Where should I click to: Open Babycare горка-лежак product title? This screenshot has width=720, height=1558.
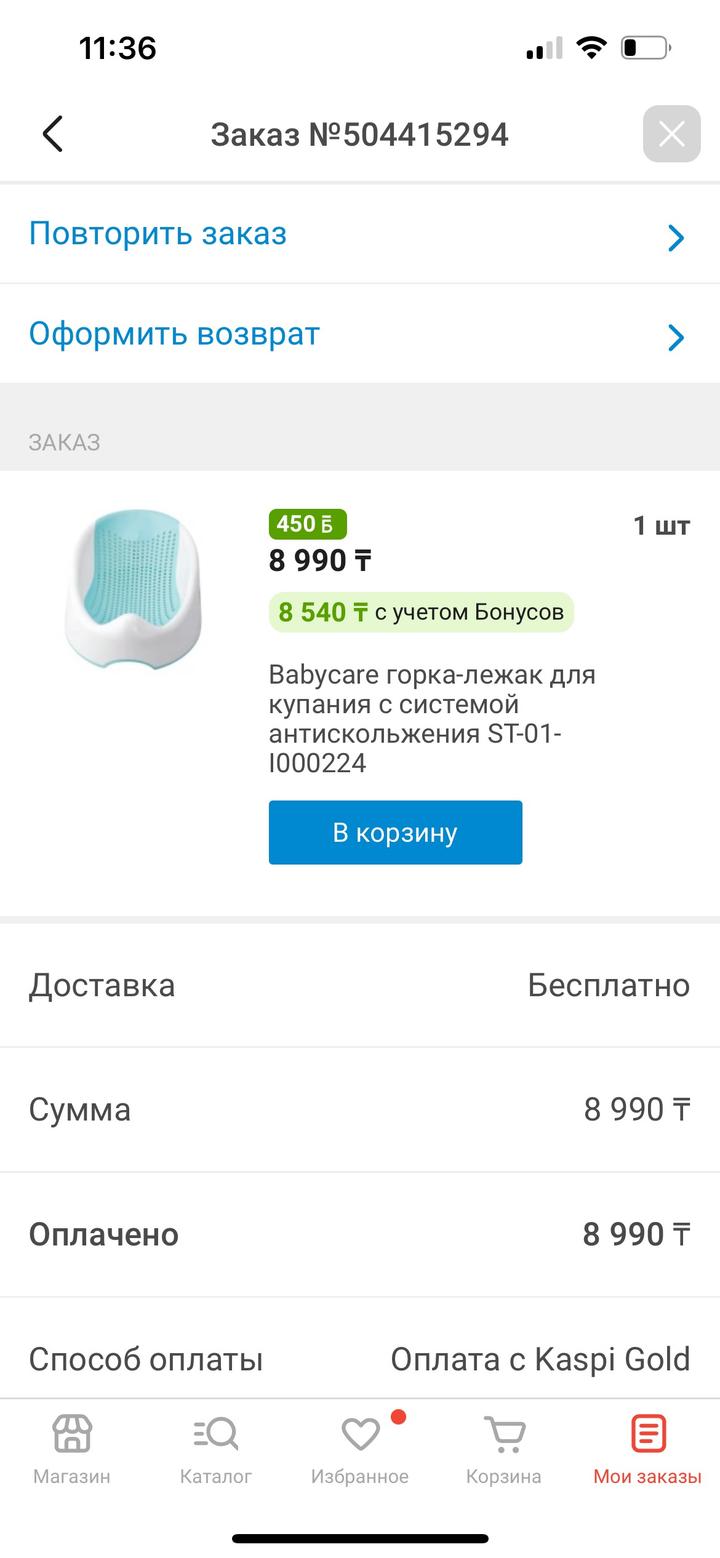click(432, 718)
